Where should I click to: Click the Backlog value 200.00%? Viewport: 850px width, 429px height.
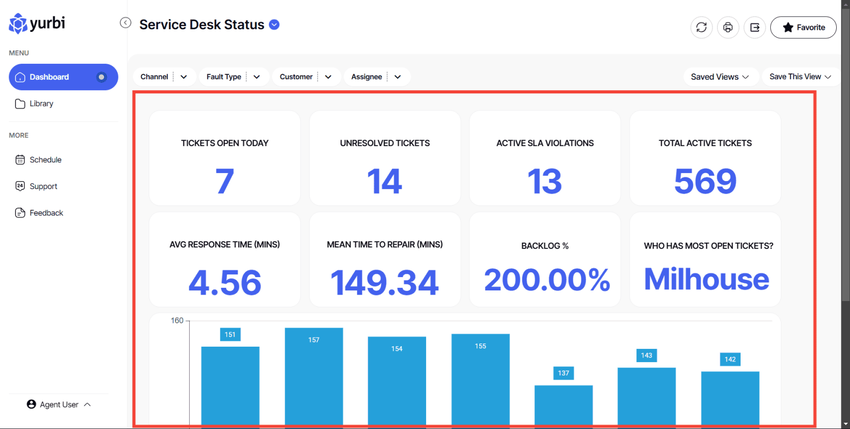click(547, 280)
